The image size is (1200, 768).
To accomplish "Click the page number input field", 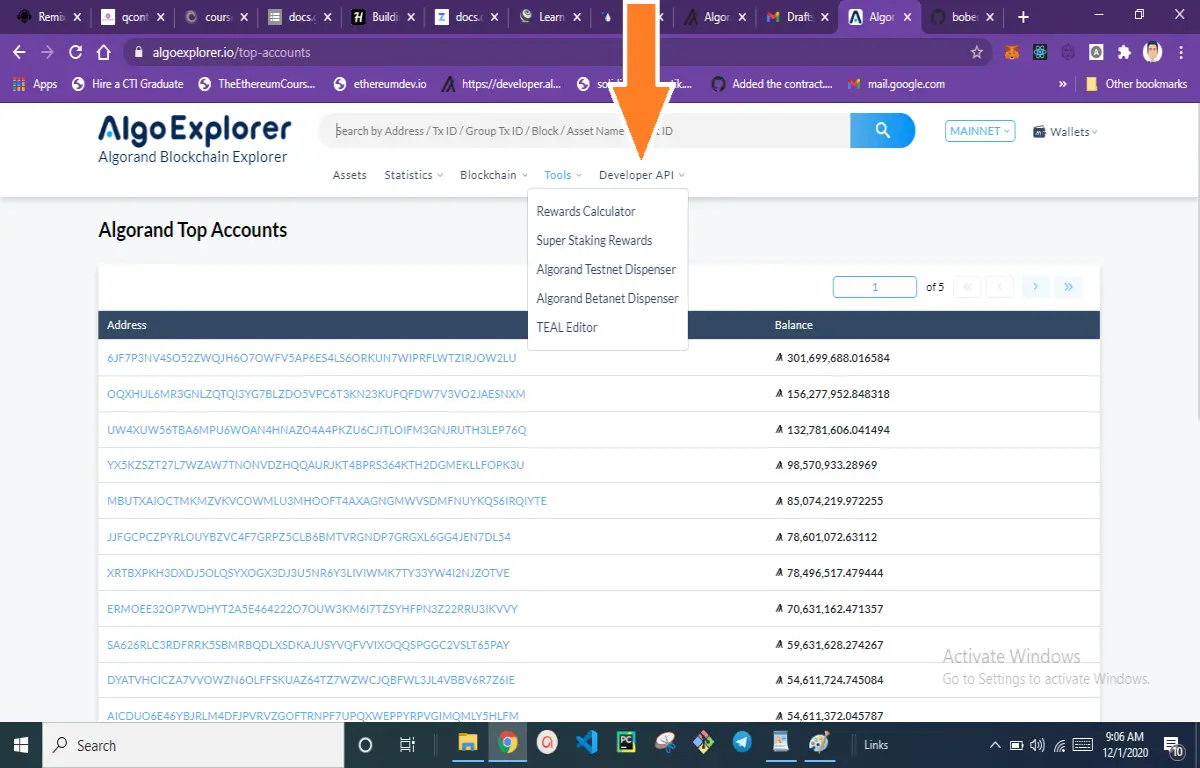I will (x=875, y=287).
